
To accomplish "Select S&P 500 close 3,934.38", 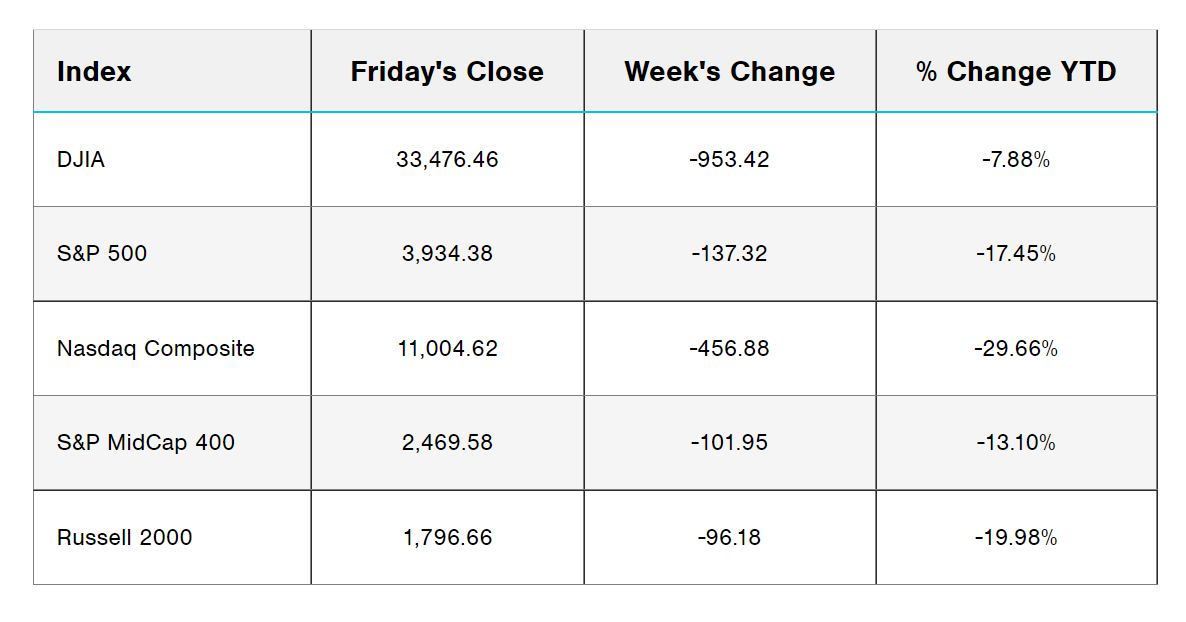I will 447,254.
